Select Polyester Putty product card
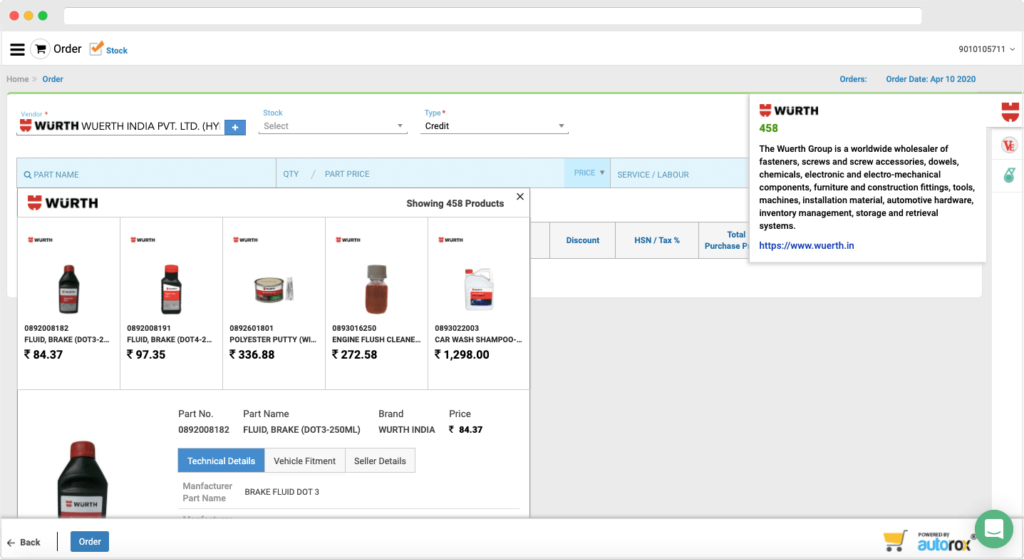The width and height of the screenshot is (1024, 559). click(x=274, y=304)
